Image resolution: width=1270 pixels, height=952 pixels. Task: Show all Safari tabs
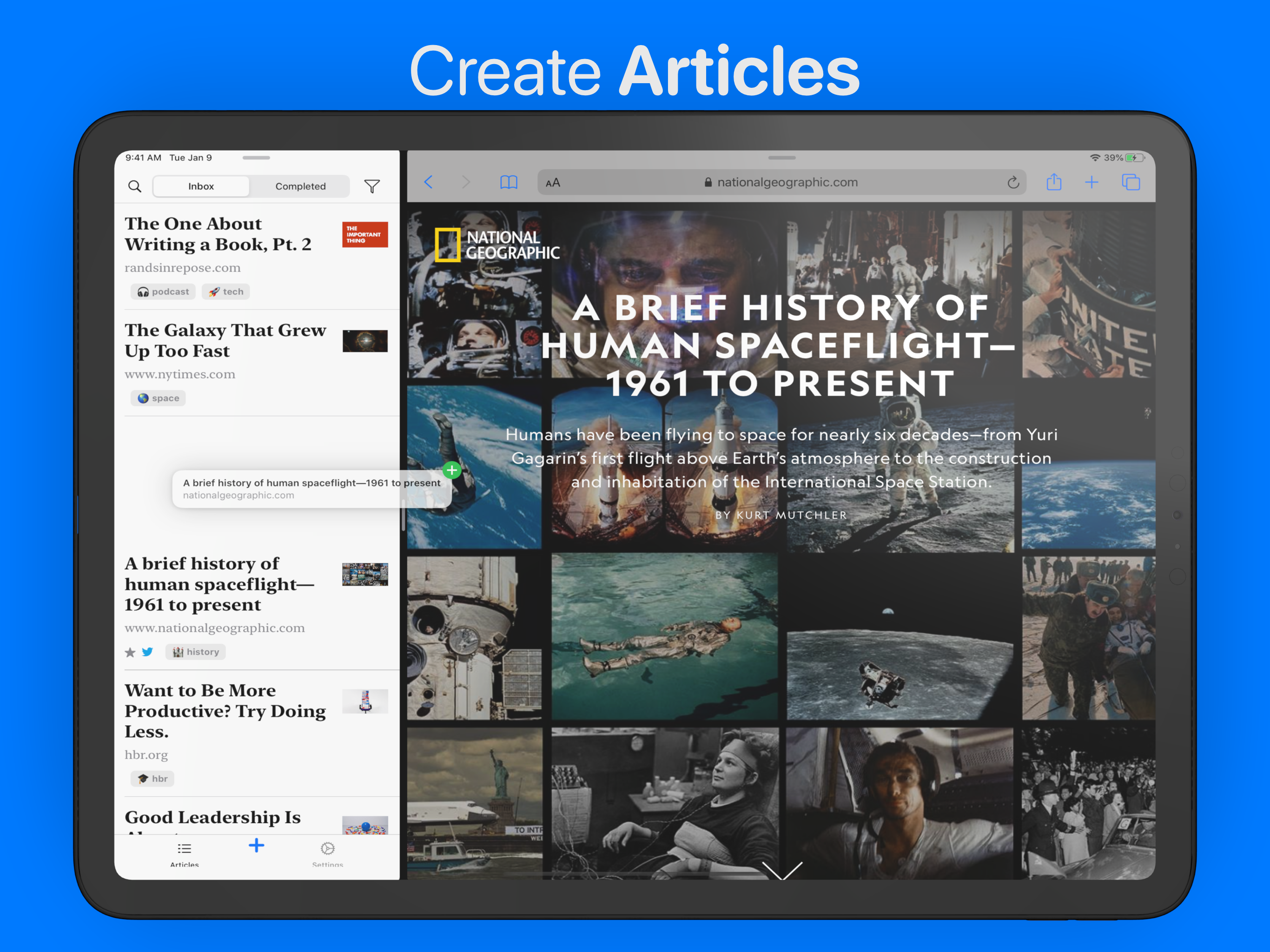click(1131, 182)
